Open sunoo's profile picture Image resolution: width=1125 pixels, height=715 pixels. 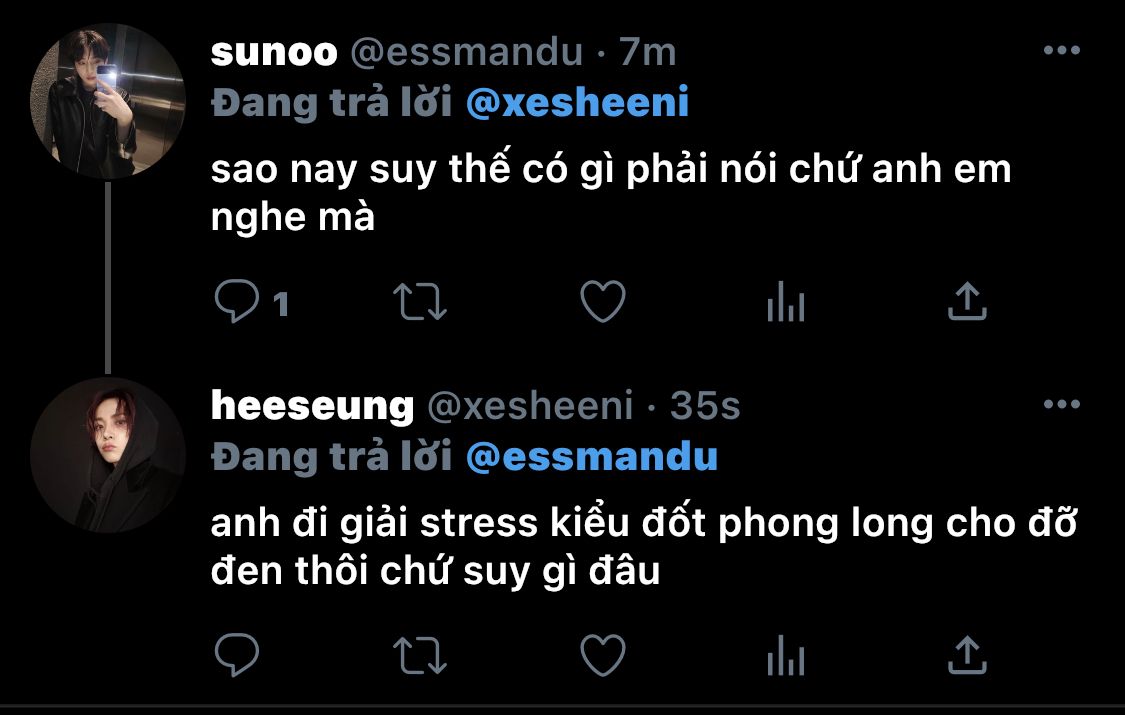click(x=108, y=100)
